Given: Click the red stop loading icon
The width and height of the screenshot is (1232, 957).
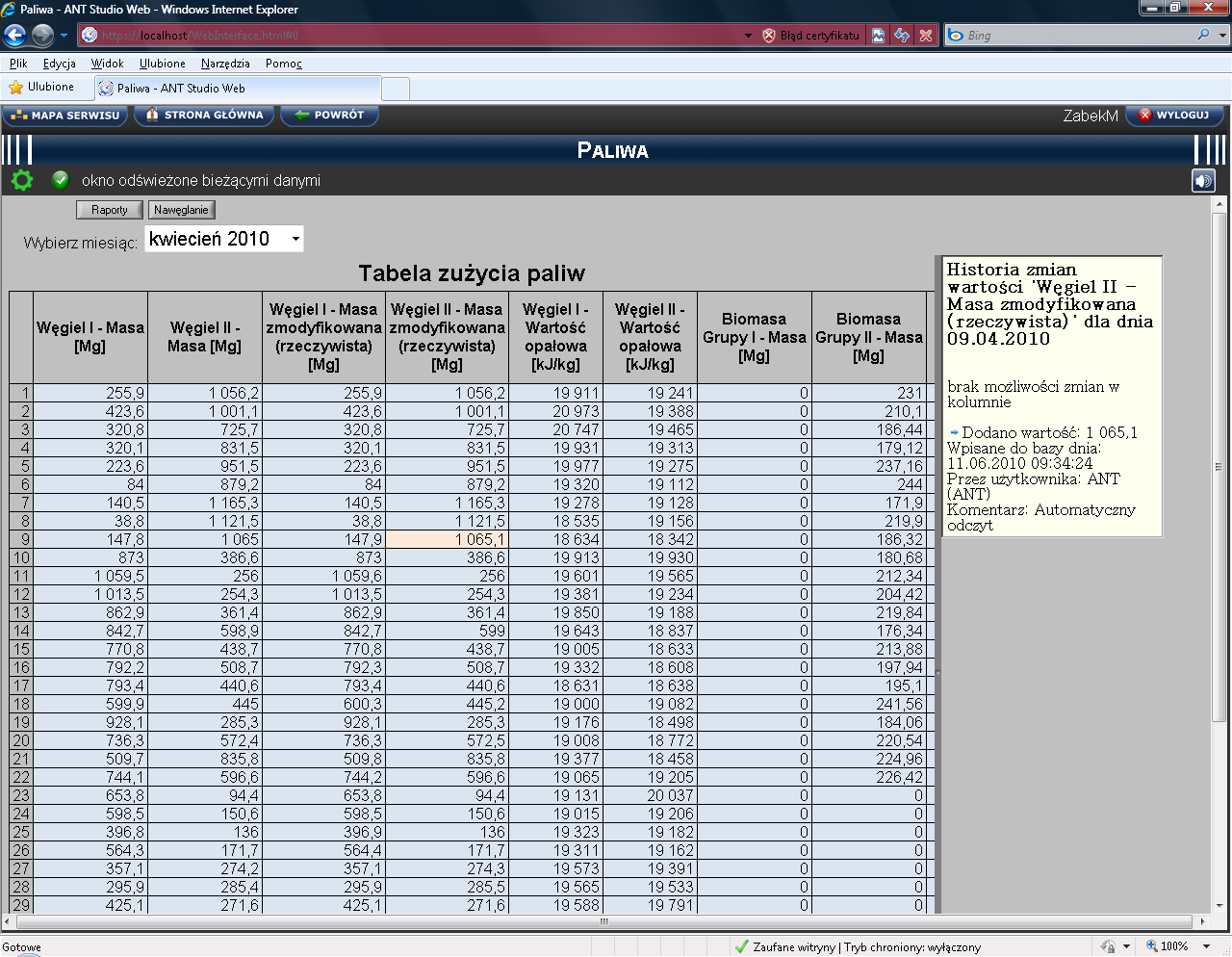Looking at the screenshot, I should tap(926, 36).
